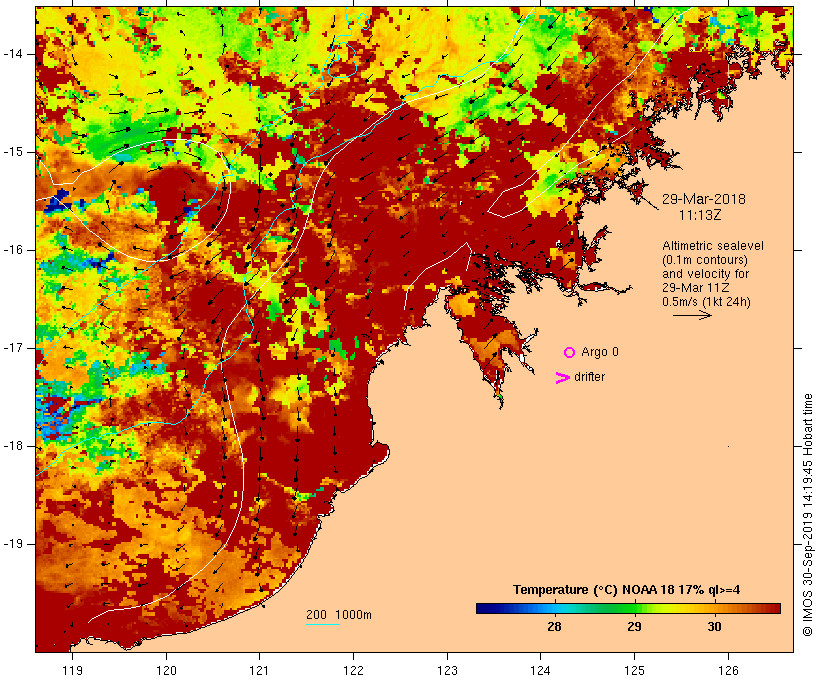
Task: Click the 'Temperature (°C) NOAA 18' title
Action: pyautogui.click(x=594, y=590)
